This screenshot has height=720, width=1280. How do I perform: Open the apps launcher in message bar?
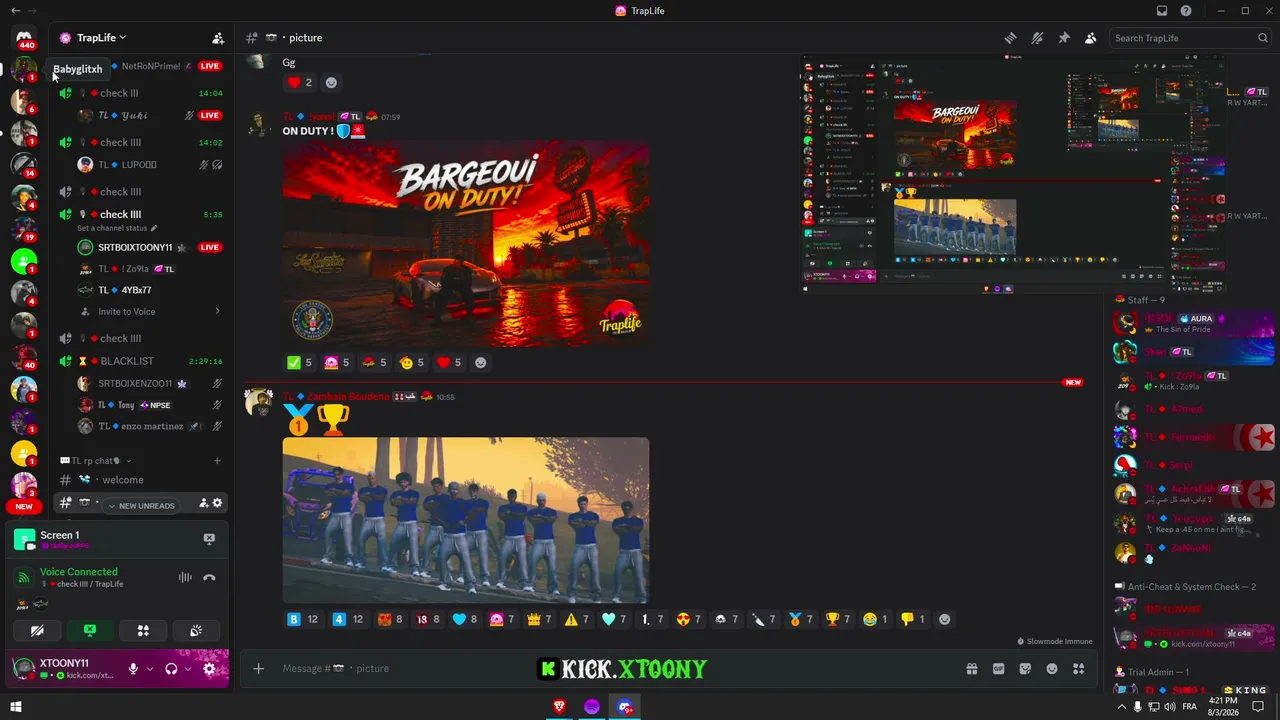click(x=1079, y=669)
